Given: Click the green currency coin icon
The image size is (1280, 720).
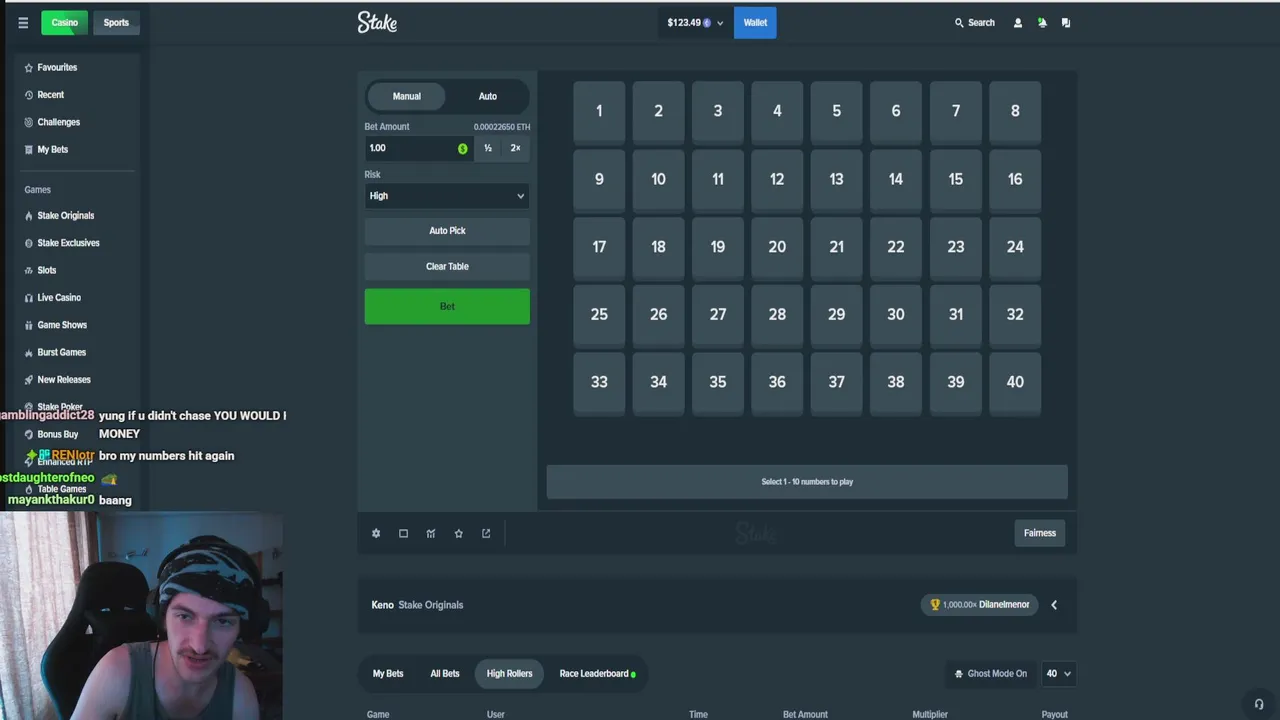Looking at the screenshot, I should click(462, 148).
